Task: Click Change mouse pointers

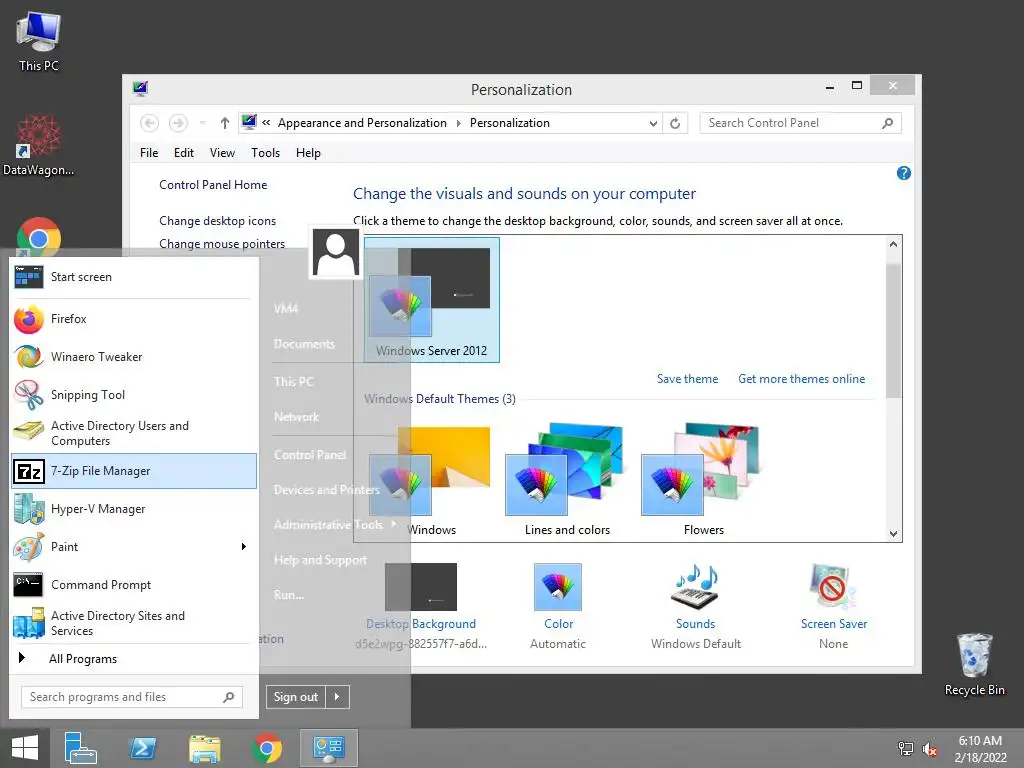Action: [222, 244]
